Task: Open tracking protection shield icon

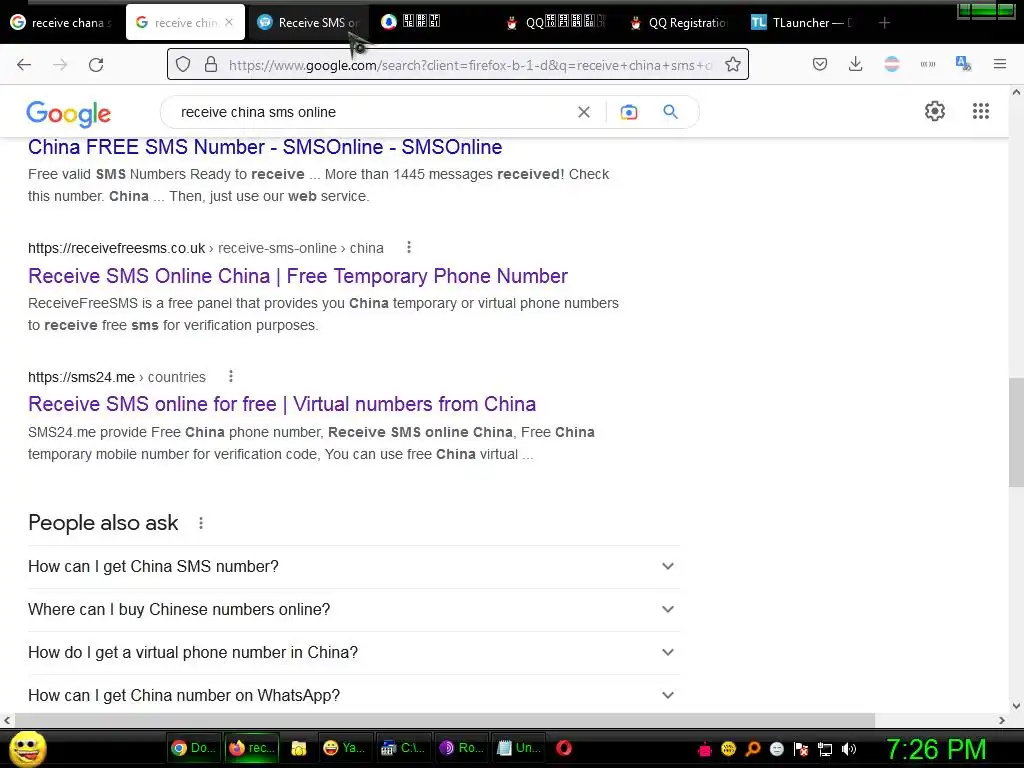Action: [184, 64]
